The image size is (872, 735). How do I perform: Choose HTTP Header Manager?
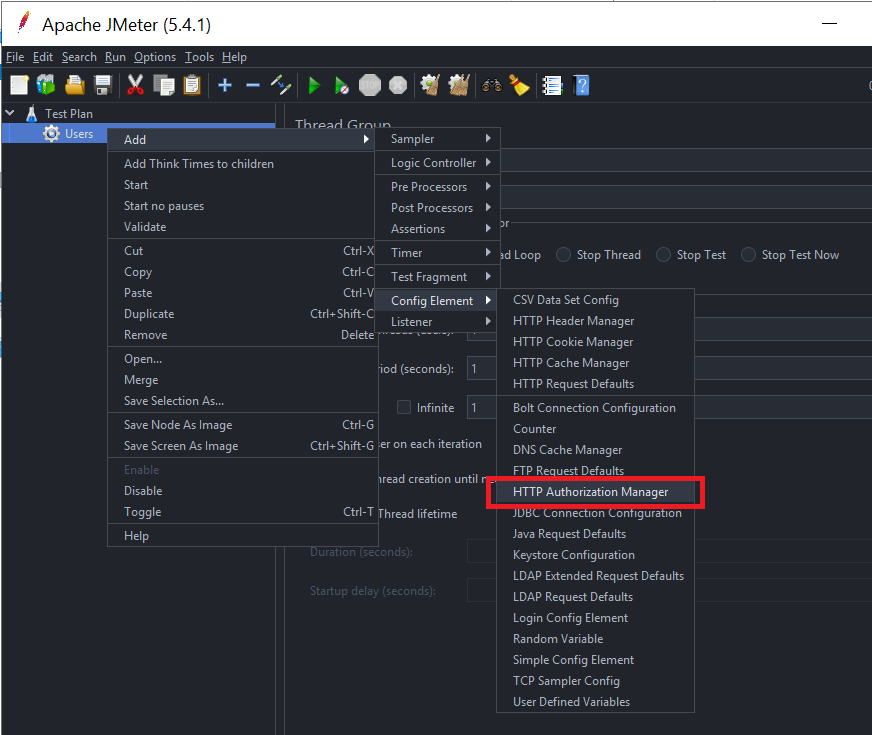pos(595,321)
